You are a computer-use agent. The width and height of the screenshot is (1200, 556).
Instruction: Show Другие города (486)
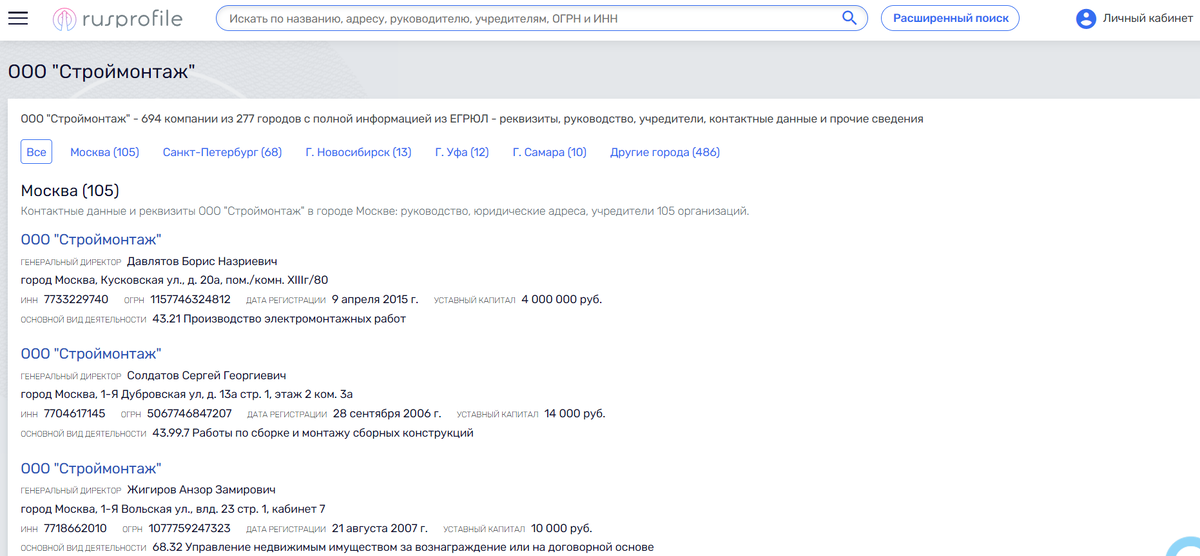(x=665, y=152)
